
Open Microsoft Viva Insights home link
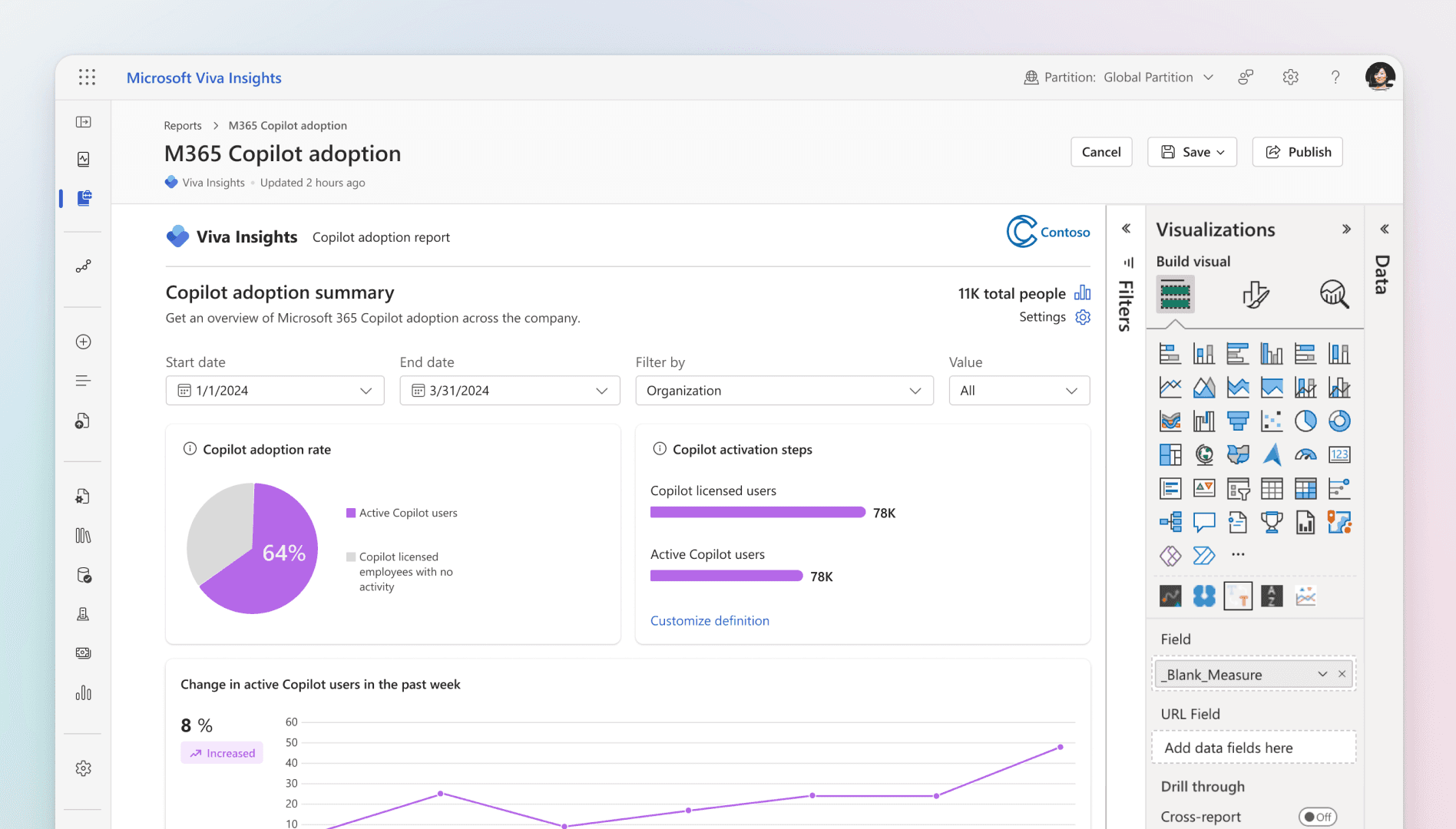click(x=204, y=78)
